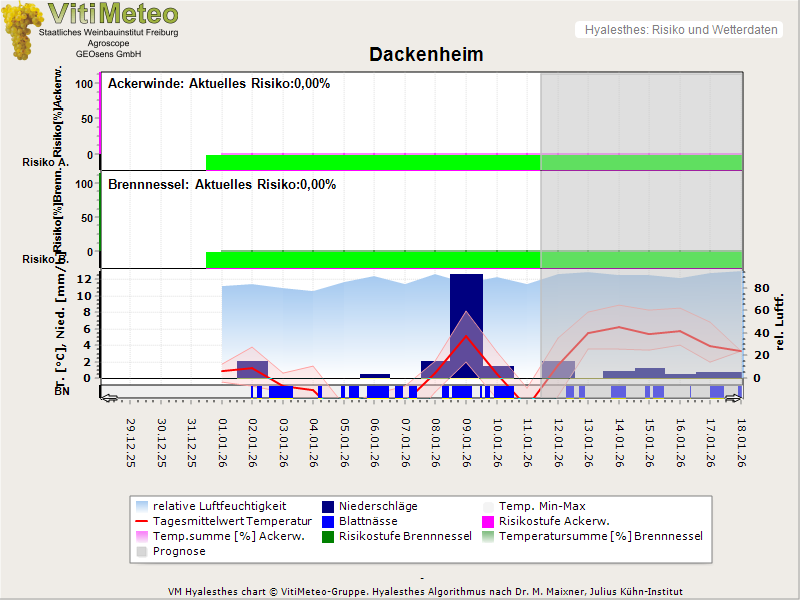Click the Prognose legend gray swatch

[143, 551]
